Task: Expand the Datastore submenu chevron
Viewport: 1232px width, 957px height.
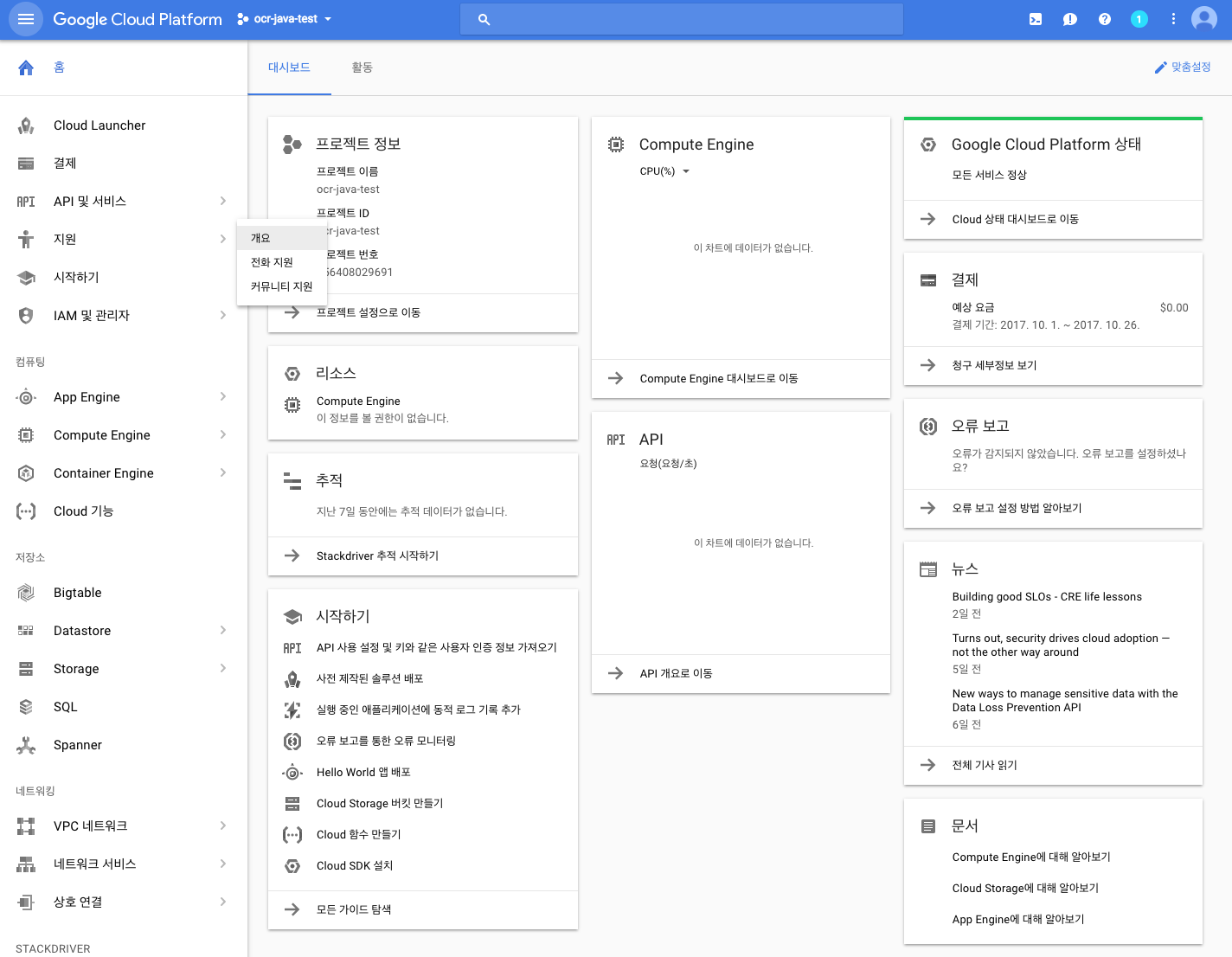Action: tap(223, 630)
